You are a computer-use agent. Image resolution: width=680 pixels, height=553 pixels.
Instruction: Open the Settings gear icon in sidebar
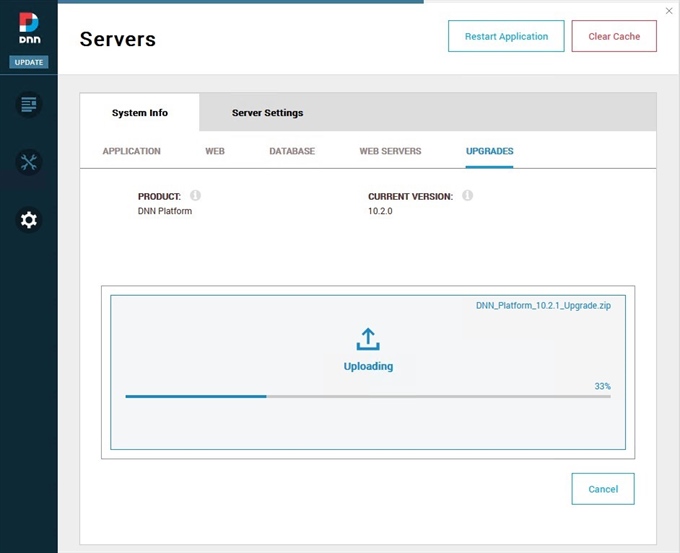[28, 220]
